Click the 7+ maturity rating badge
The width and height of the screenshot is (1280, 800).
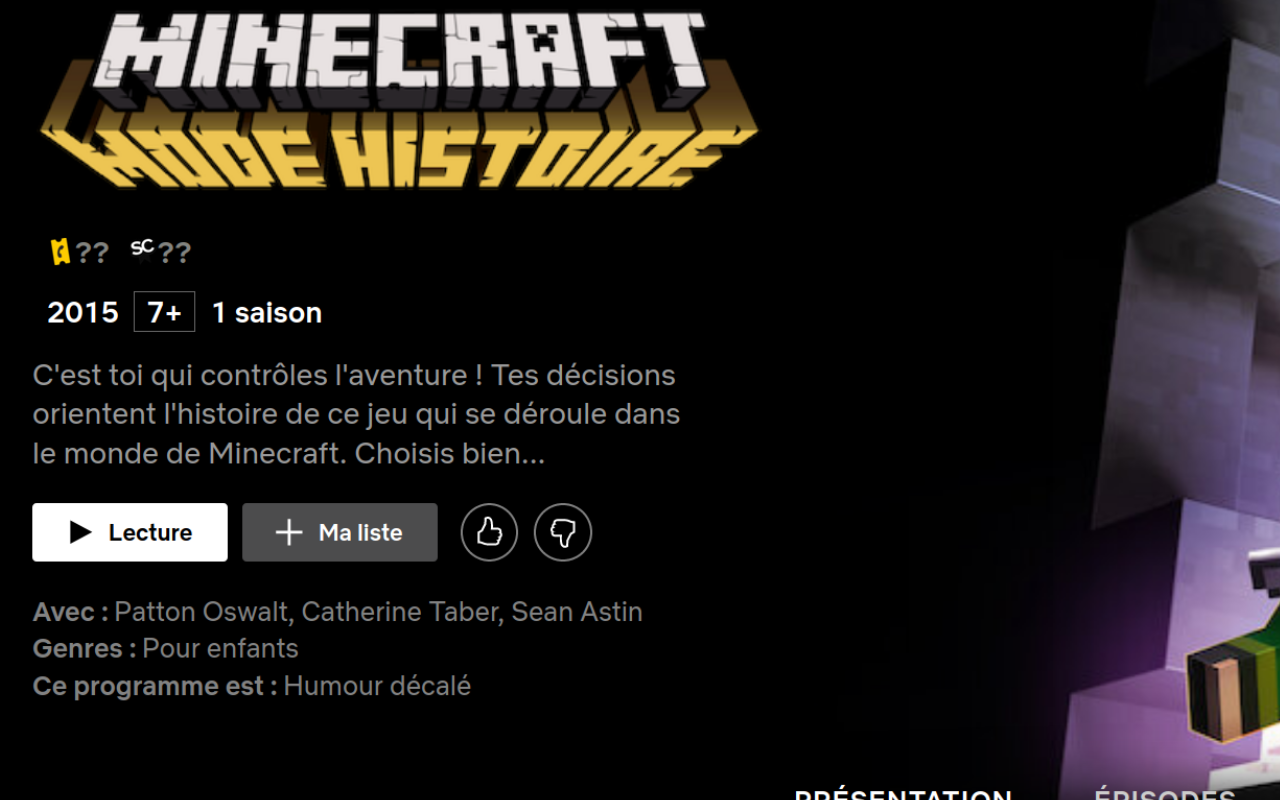164,312
